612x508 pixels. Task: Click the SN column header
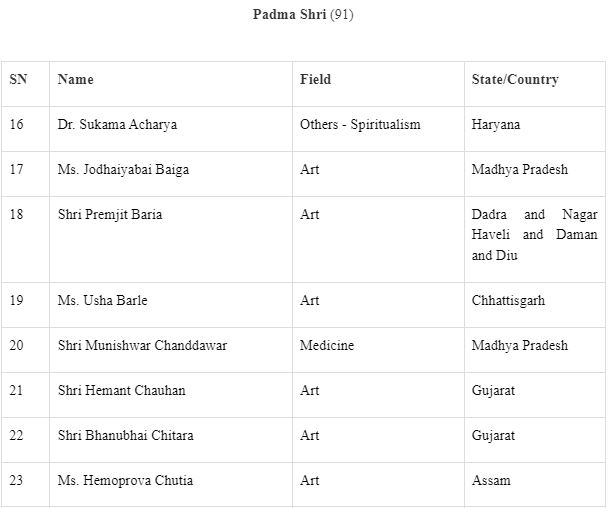[x=18, y=79]
